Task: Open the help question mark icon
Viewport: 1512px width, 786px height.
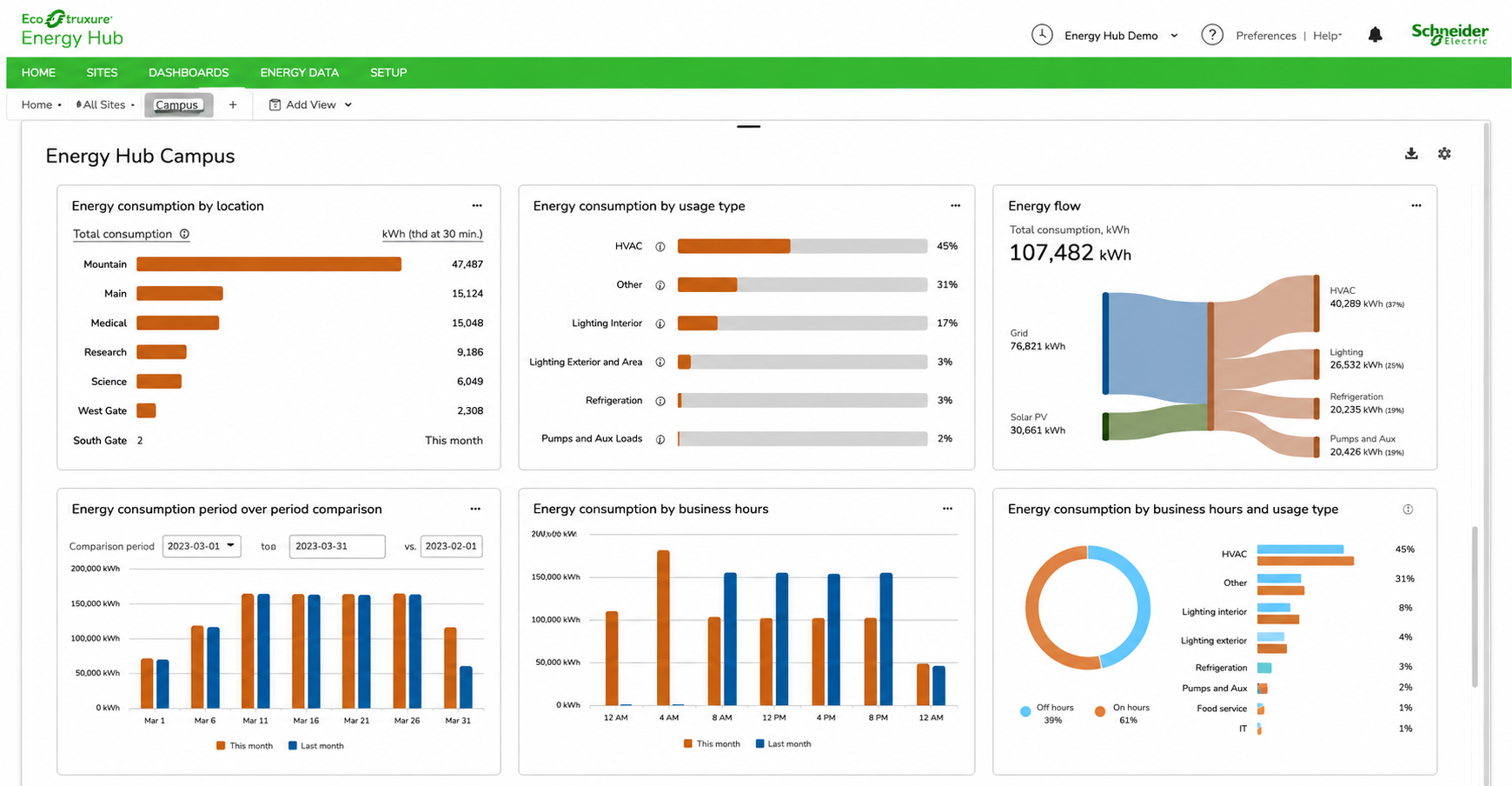Action: click(1212, 35)
